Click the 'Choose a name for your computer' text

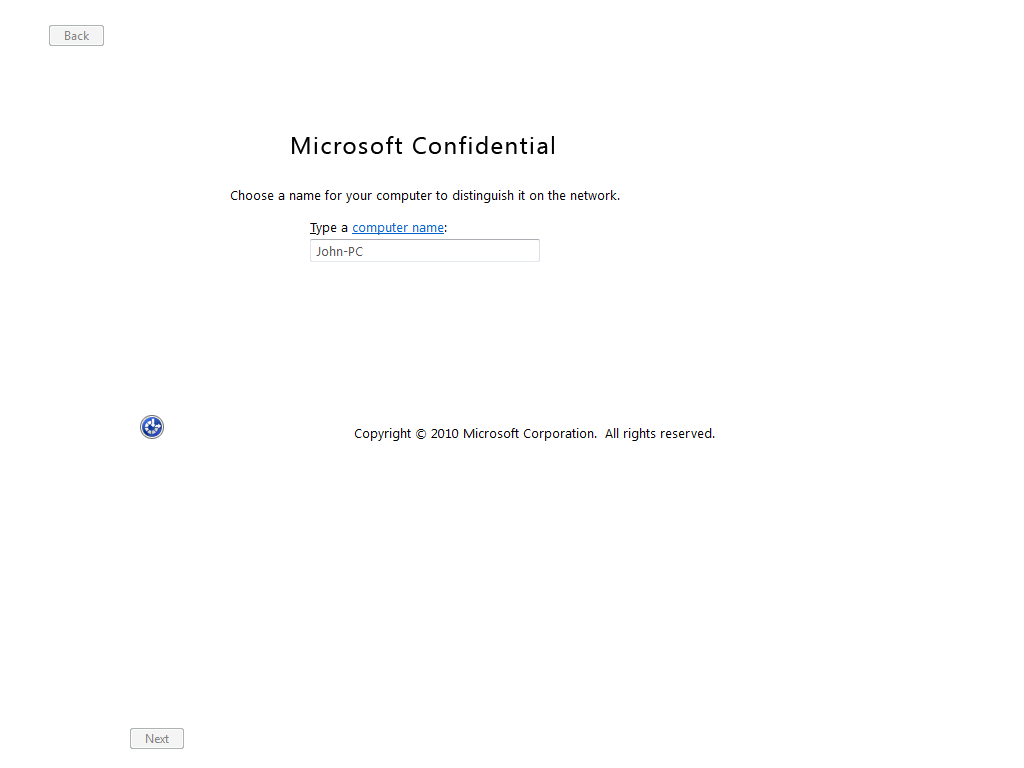tap(424, 195)
